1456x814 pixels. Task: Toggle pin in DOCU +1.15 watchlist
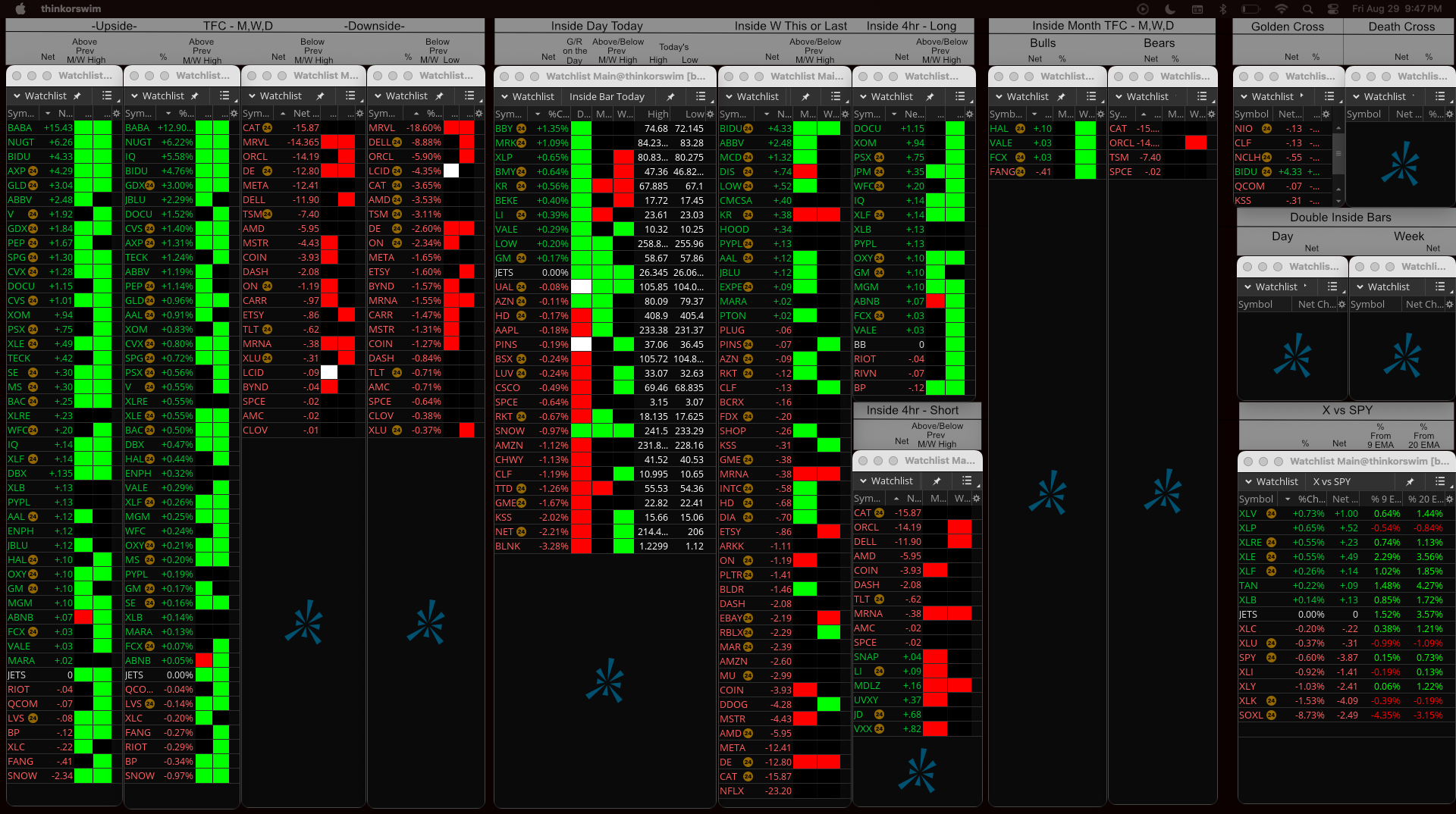coord(930,97)
